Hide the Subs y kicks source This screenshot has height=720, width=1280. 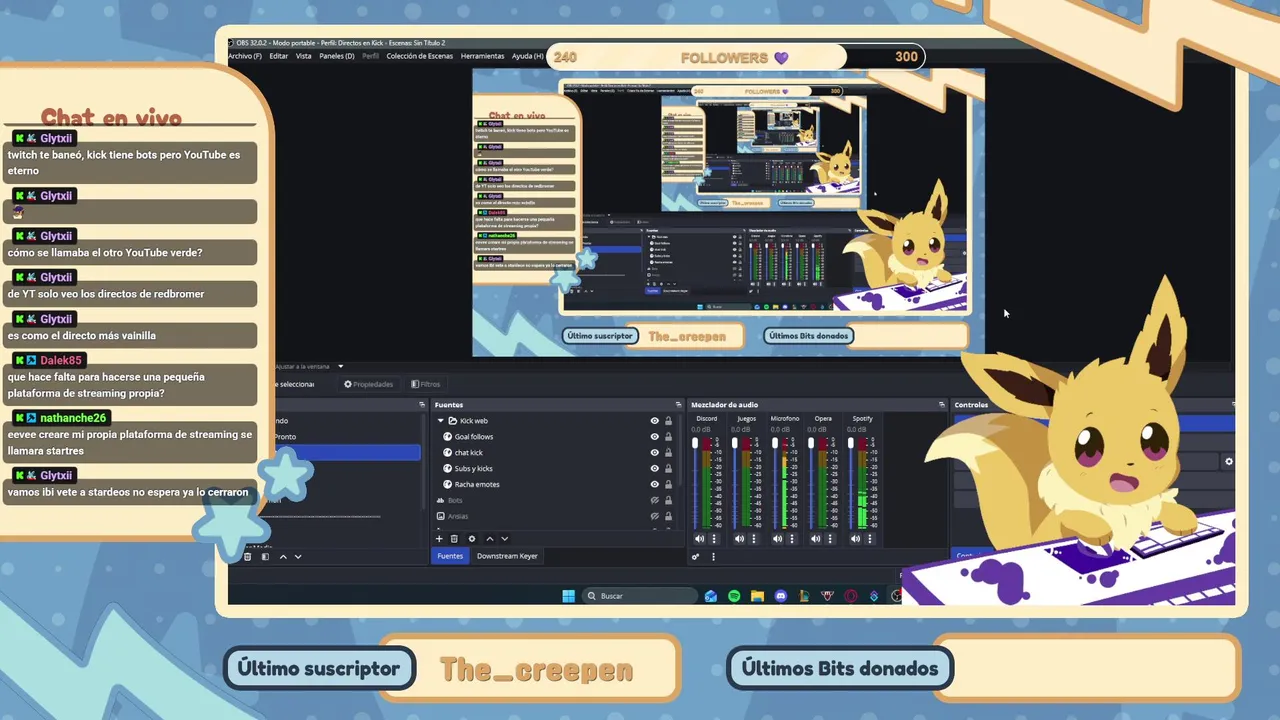click(655, 468)
